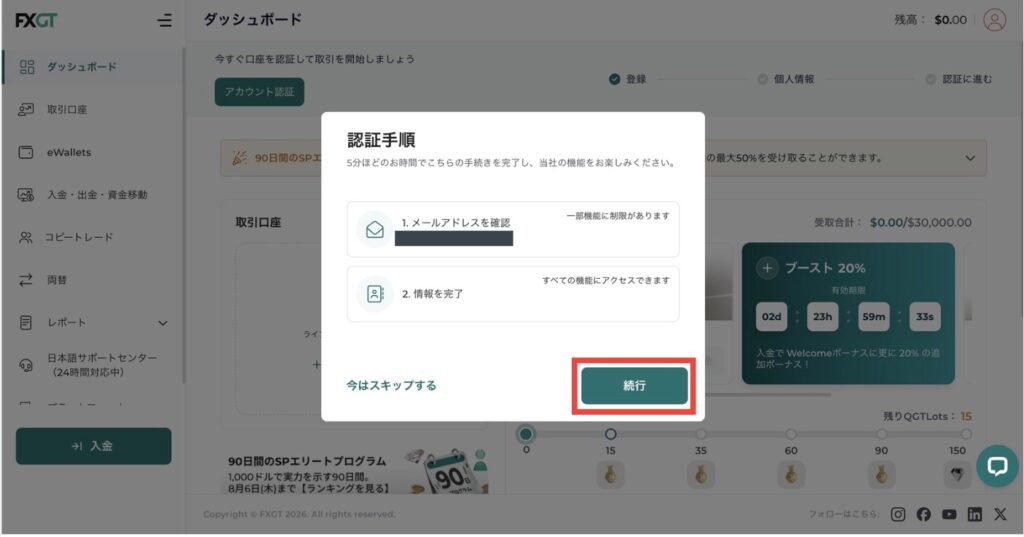Collapse the sidebar with the hamburger icon
Image resolution: width=1024 pixels, height=537 pixels.
point(165,20)
